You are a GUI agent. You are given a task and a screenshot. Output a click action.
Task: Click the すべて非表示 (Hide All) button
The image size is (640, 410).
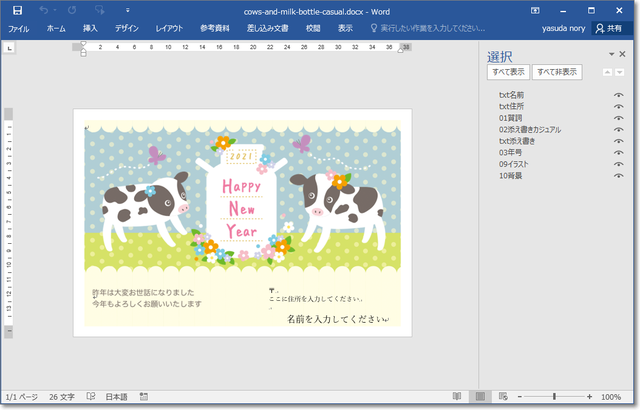pos(558,73)
